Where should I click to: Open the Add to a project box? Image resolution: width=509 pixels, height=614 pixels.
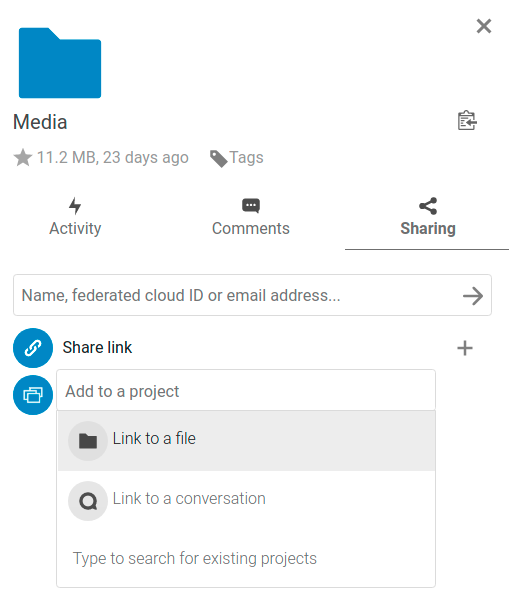pos(246,390)
